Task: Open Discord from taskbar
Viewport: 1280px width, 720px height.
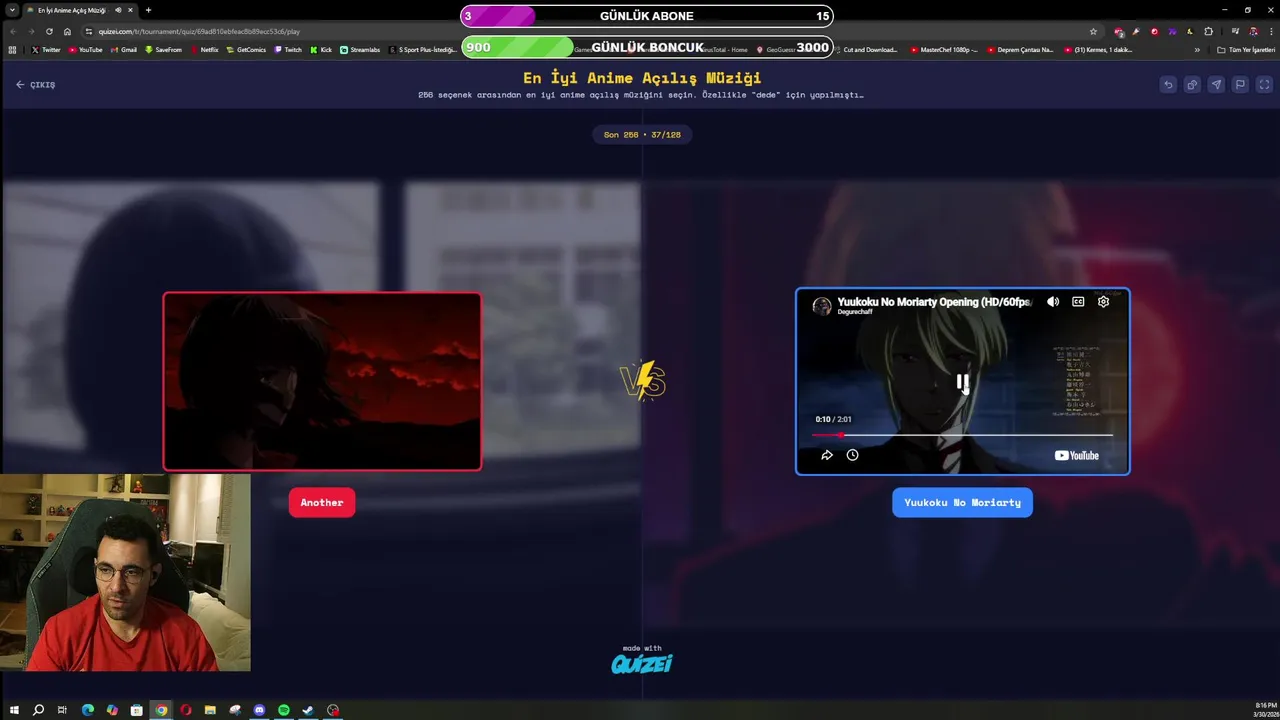Action: click(259, 710)
